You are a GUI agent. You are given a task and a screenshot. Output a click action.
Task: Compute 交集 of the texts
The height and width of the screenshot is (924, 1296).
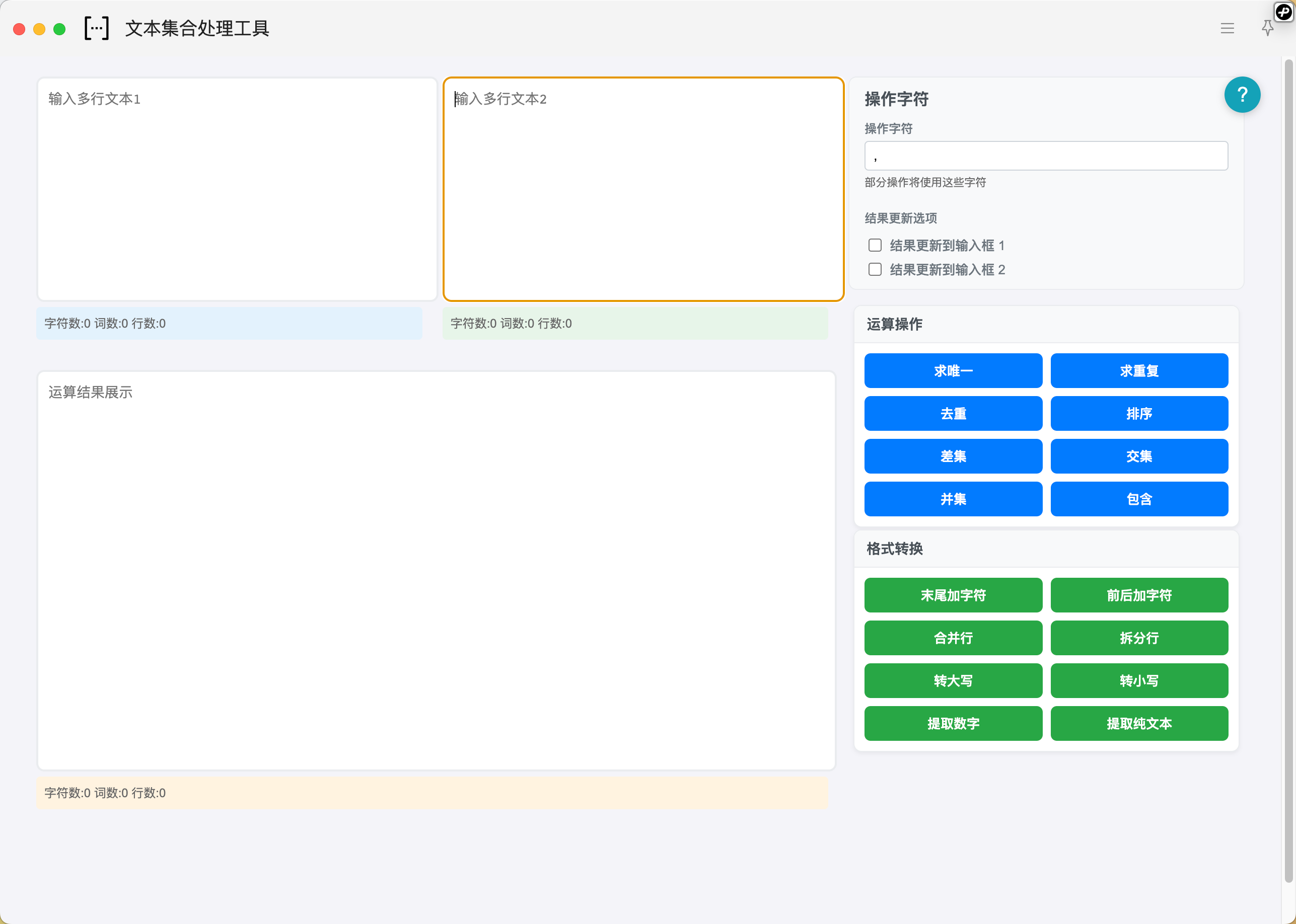(1138, 456)
